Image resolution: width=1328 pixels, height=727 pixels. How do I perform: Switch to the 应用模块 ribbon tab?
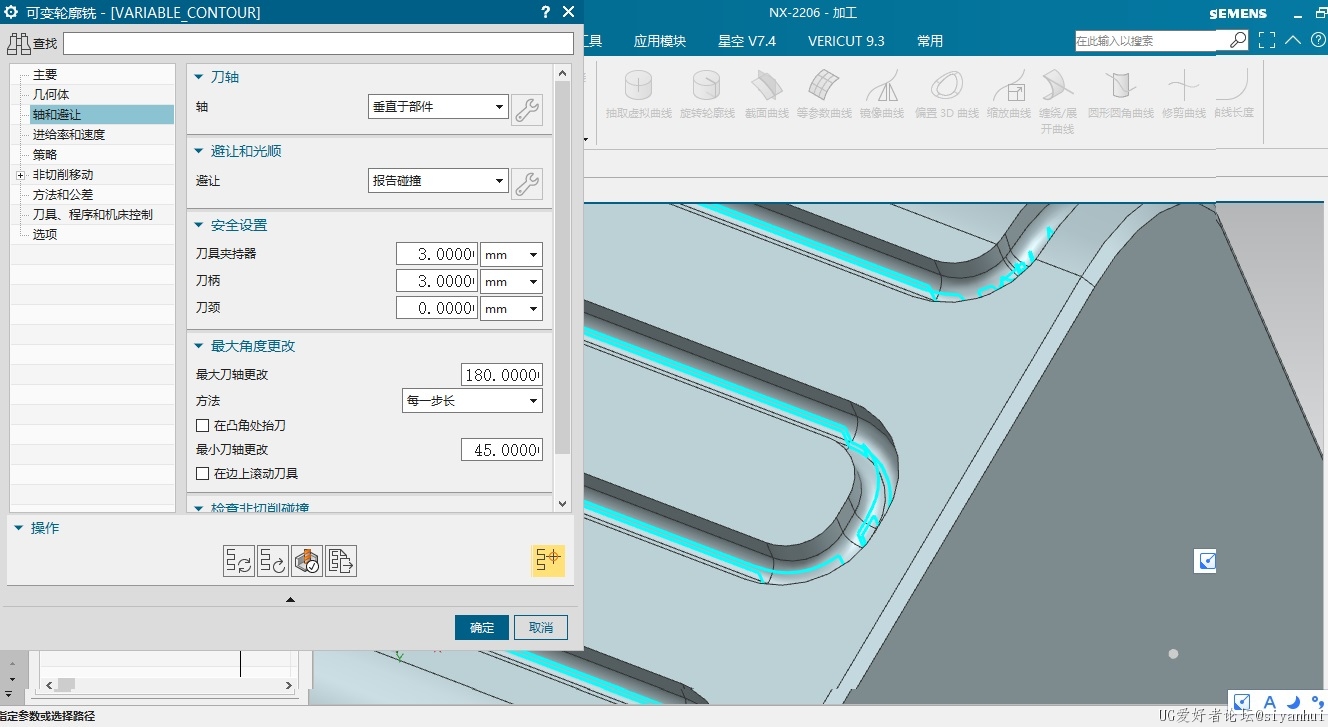tap(660, 41)
